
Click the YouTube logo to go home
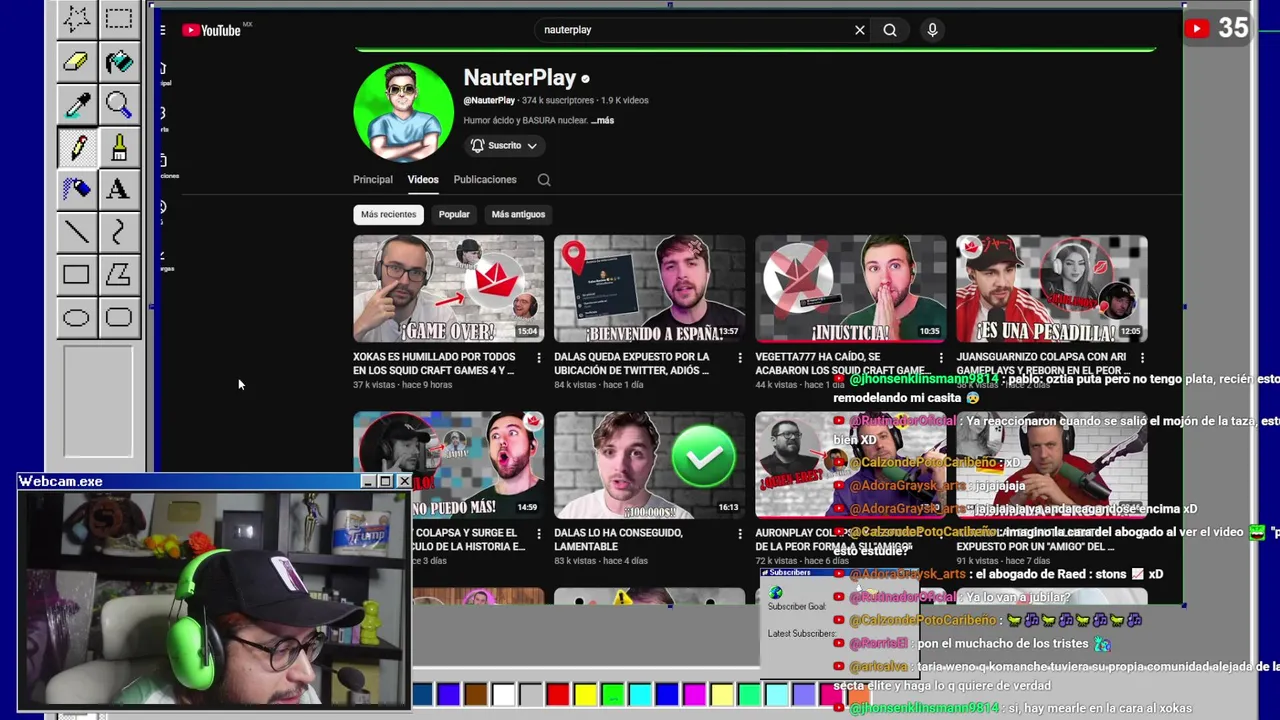point(212,30)
